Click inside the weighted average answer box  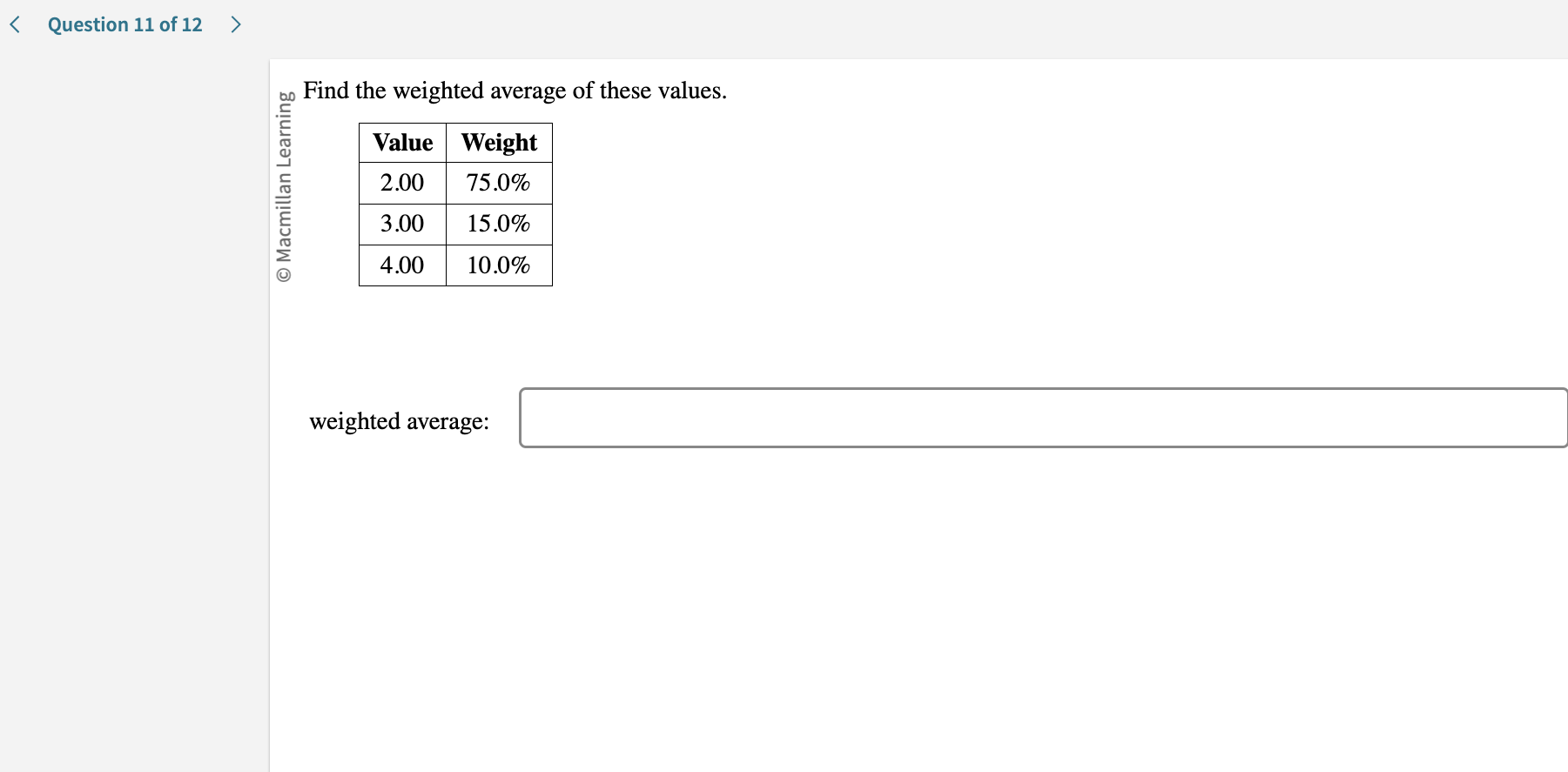click(1042, 418)
